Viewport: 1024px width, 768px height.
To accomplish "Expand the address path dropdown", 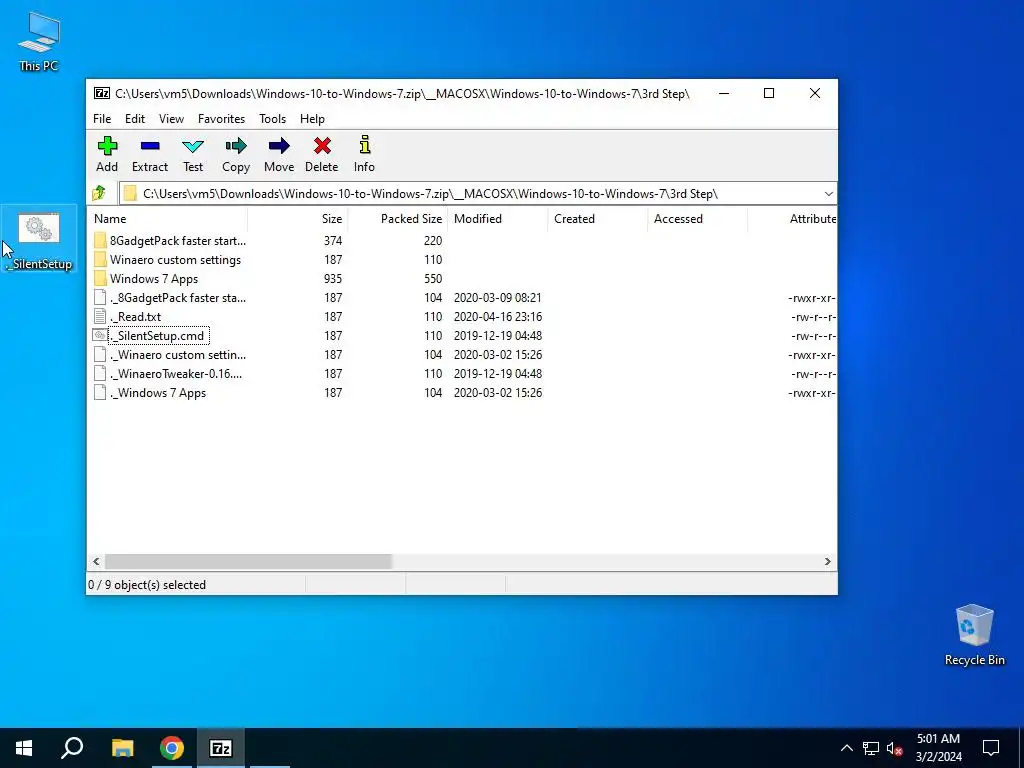I will pyautogui.click(x=828, y=193).
